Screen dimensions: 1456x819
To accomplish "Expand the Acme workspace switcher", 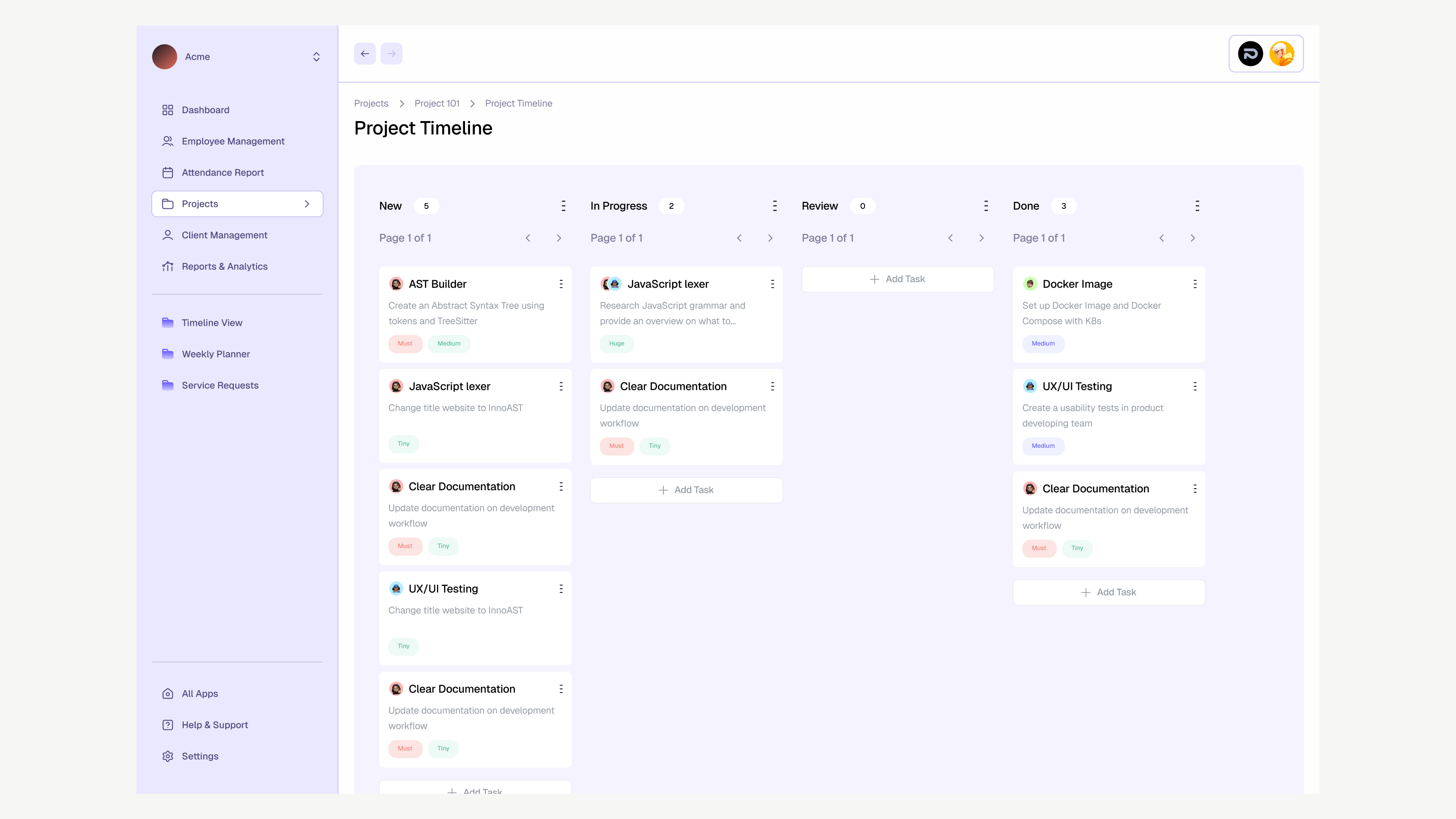I will click(316, 56).
